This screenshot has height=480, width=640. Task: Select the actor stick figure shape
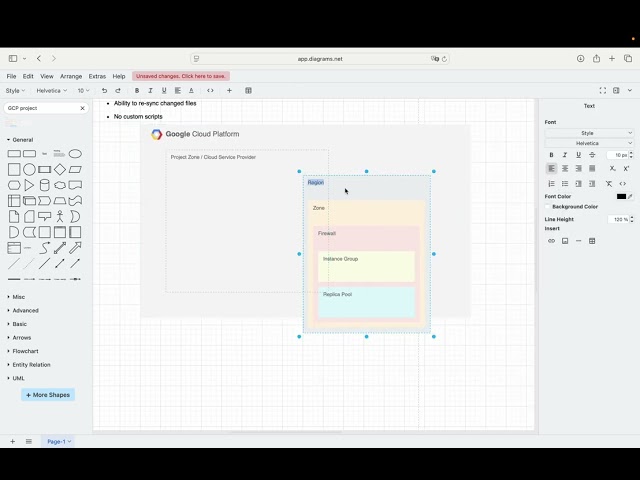coord(60,216)
